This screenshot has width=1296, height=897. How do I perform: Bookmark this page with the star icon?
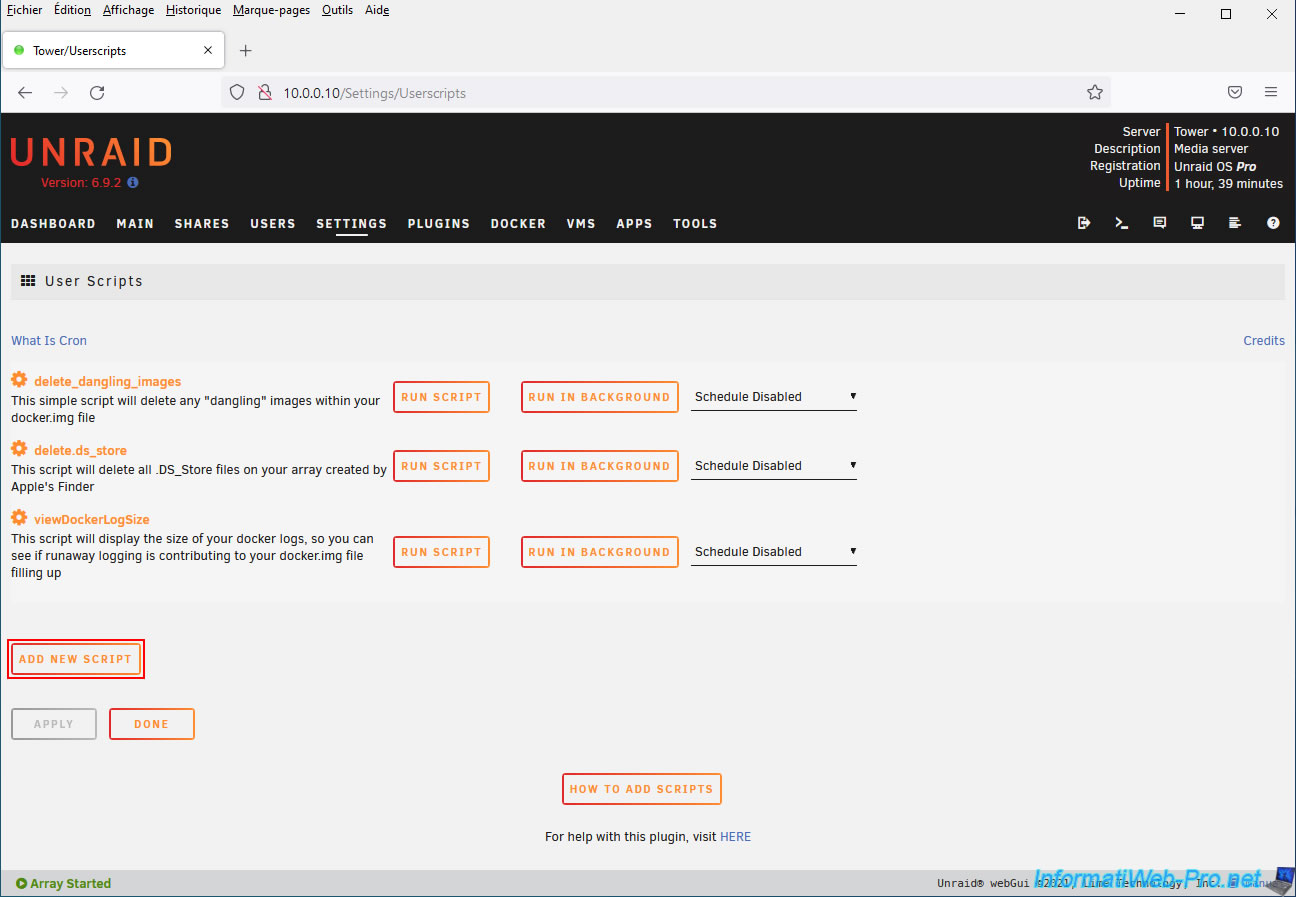pyautogui.click(x=1095, y=93)
